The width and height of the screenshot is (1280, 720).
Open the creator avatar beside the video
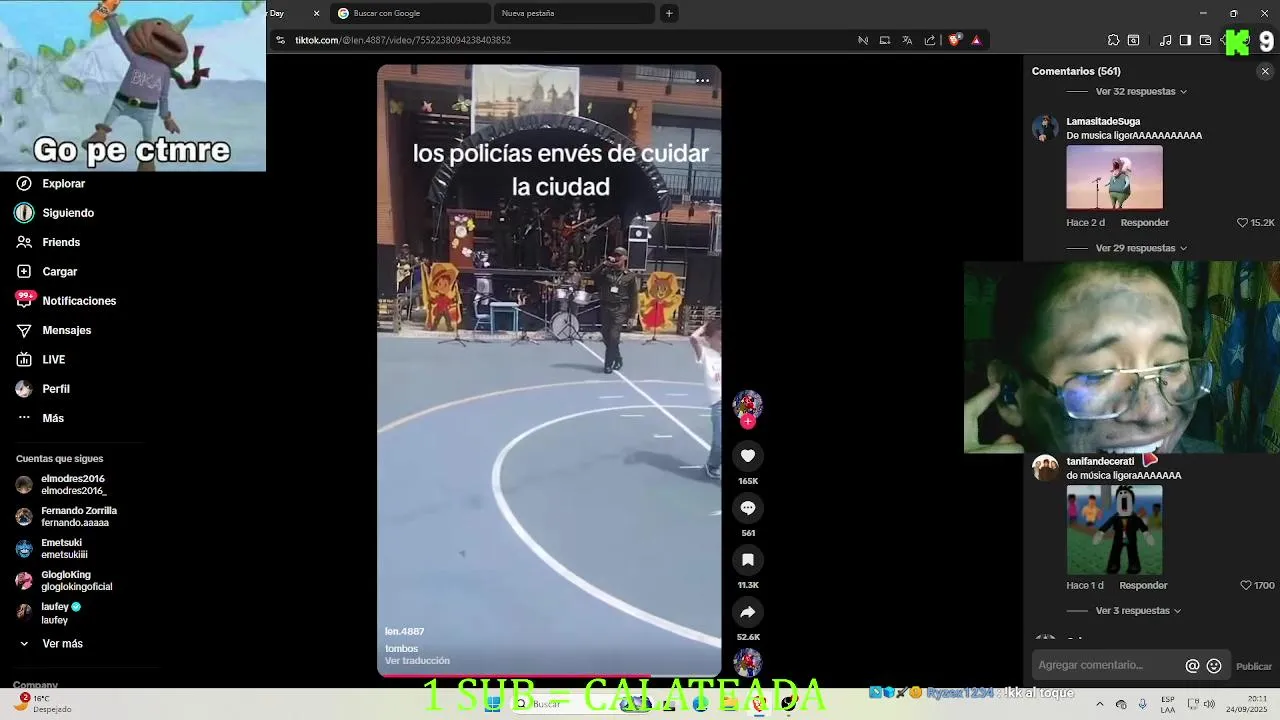pyautogui.click(x=747, y=404)
